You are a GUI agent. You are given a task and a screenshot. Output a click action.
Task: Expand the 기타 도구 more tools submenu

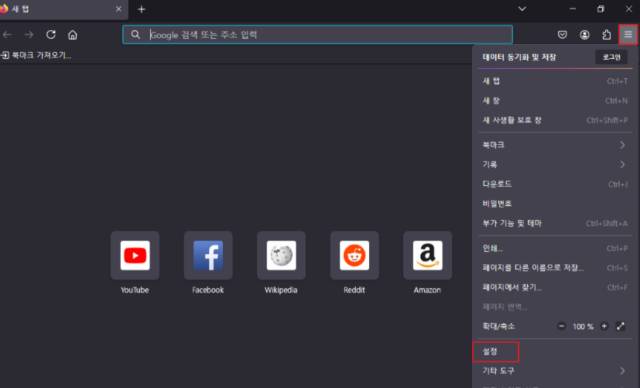tap(555, 371)
